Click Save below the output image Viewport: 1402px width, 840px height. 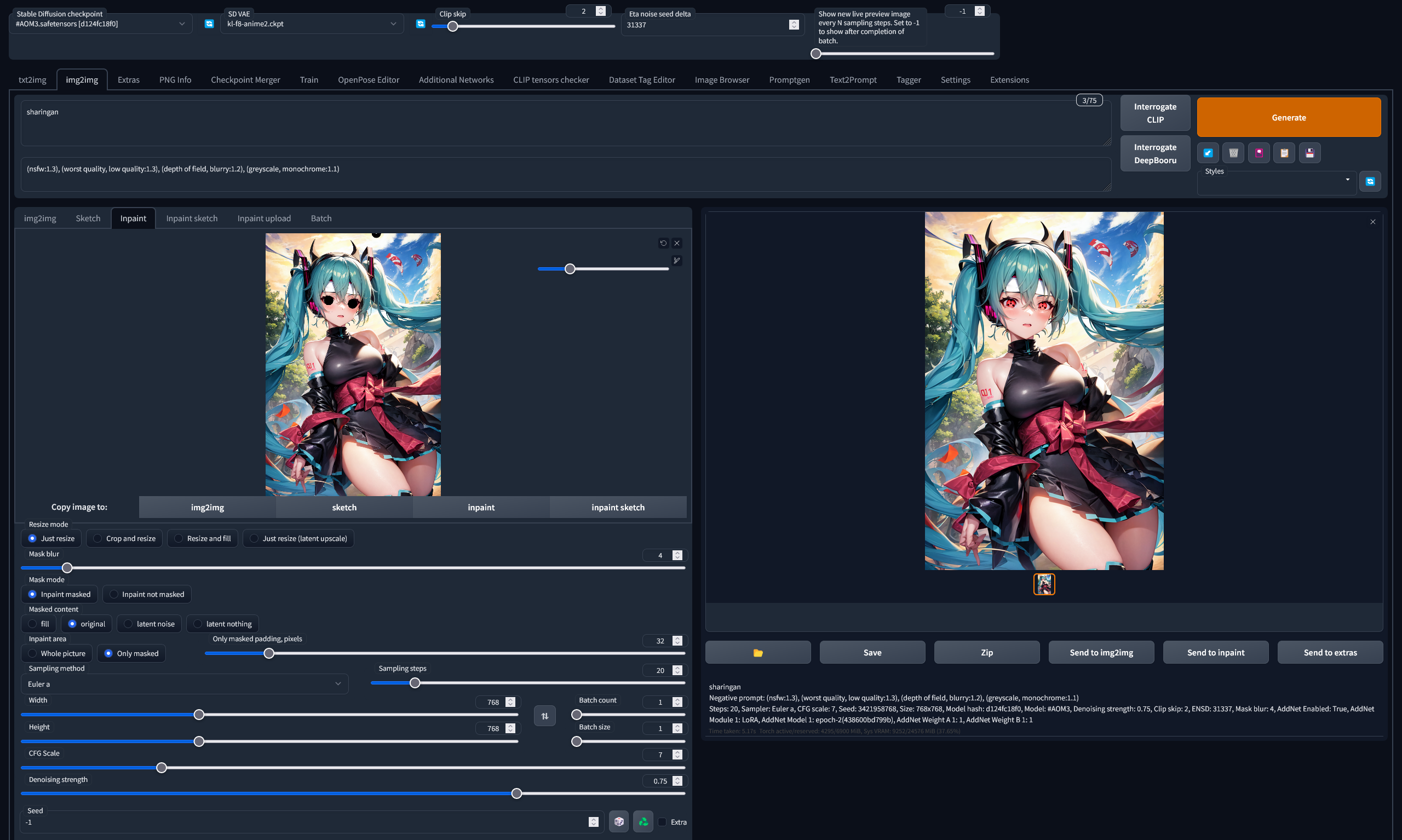[x=872, y=653]
